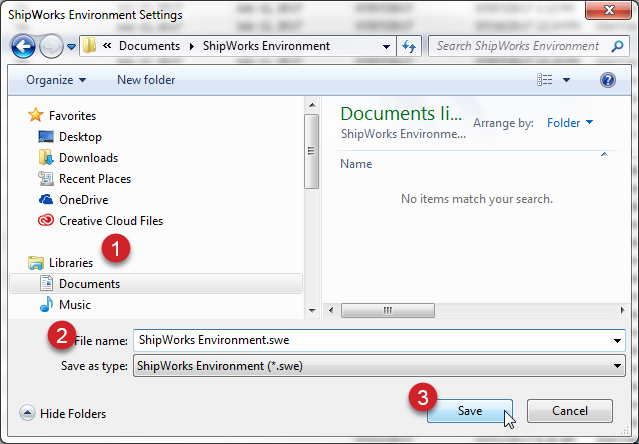Click Hide Folders to collapse navigation pane
The height and width of the screenshot is (444, 639).
tap(73, 413)
